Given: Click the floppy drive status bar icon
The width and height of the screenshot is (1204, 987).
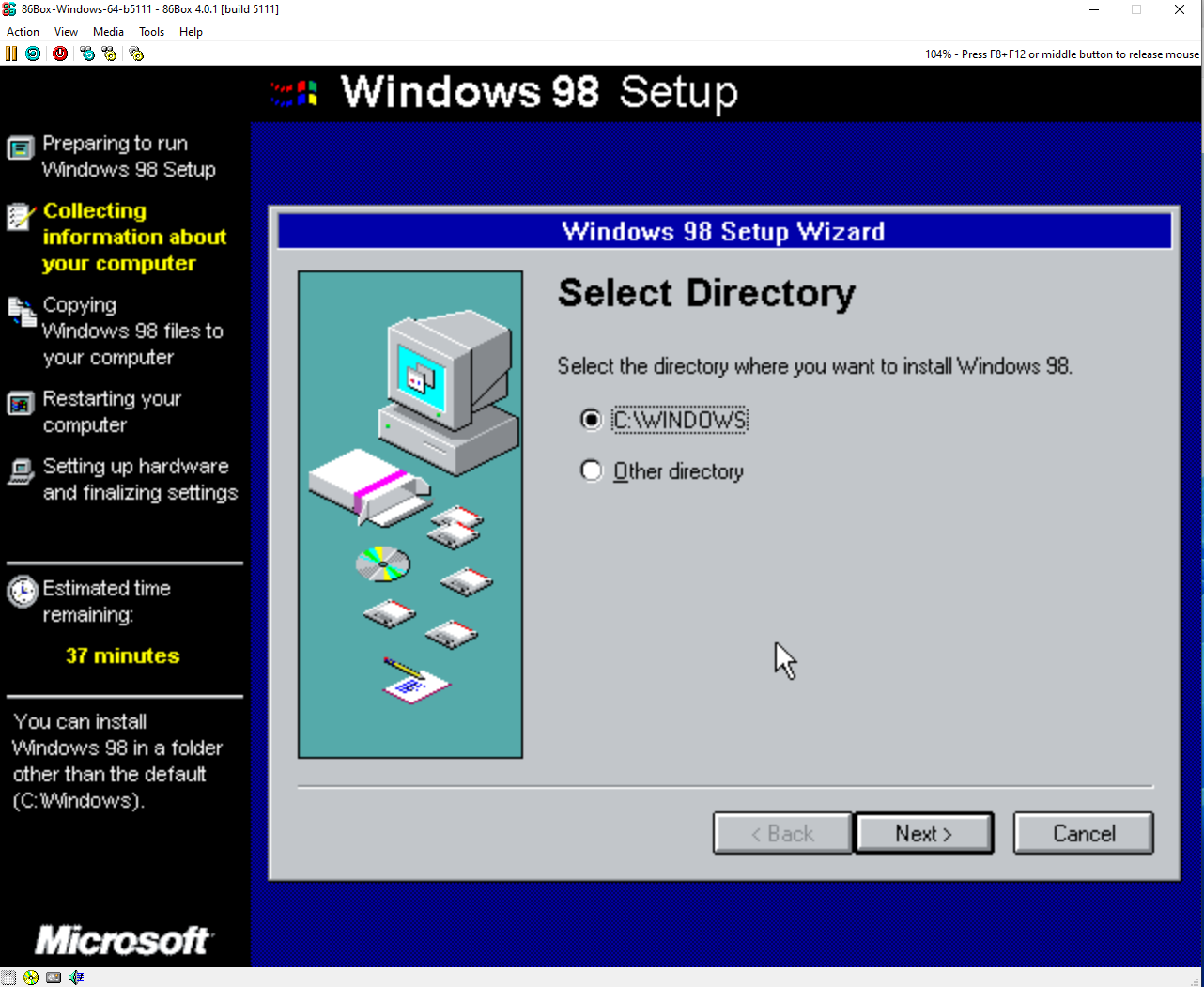Looking at the screenshot, I should coord(8,978).
